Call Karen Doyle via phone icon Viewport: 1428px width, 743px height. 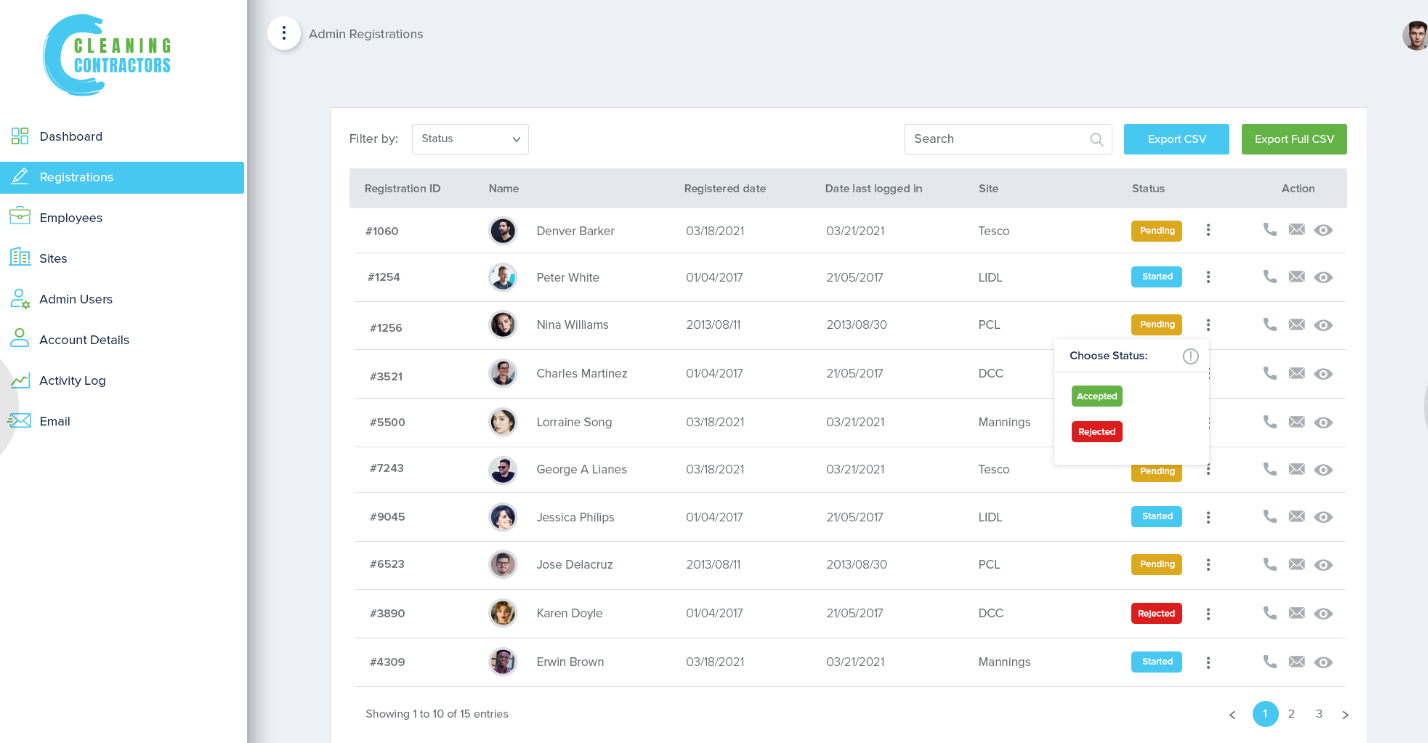[1270, 613]
